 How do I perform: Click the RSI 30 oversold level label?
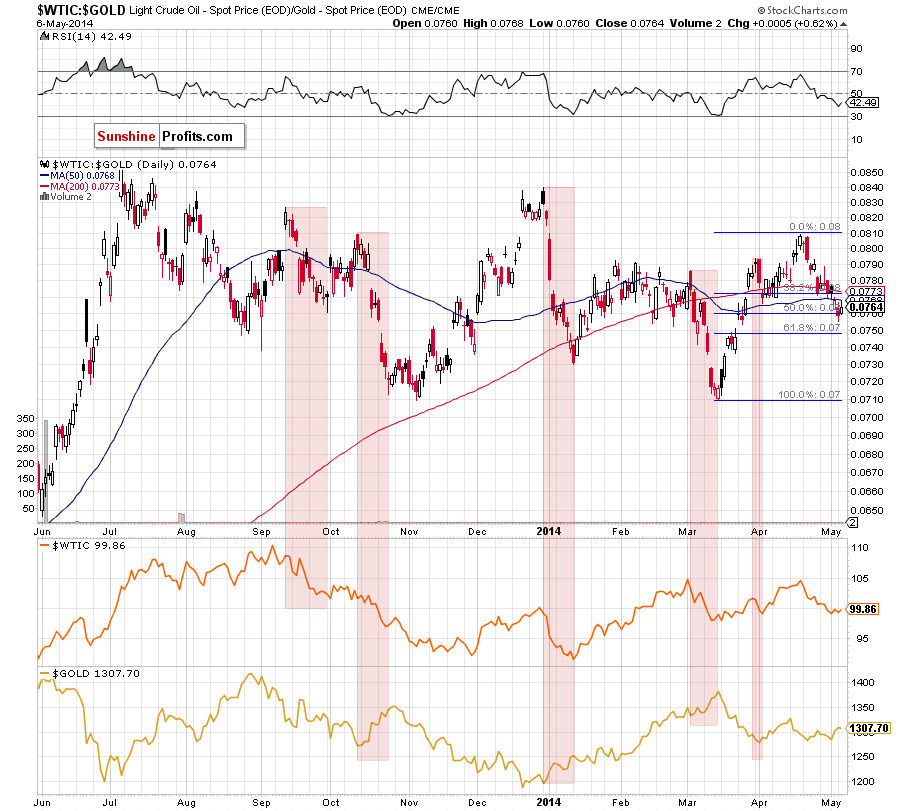coord(856,117)
